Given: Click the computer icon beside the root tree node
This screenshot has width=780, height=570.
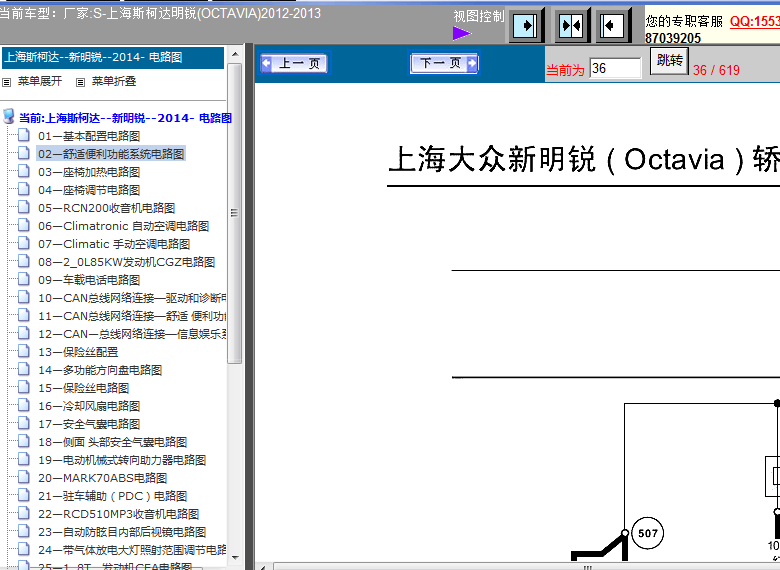Looking at the screenshot, I should [8, 116].
